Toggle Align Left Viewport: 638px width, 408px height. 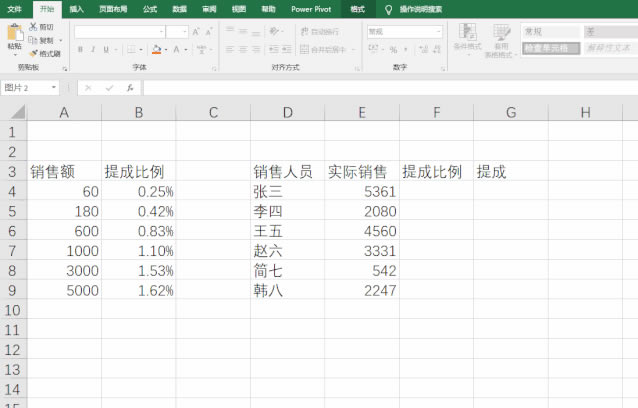(x=230, y=49)
